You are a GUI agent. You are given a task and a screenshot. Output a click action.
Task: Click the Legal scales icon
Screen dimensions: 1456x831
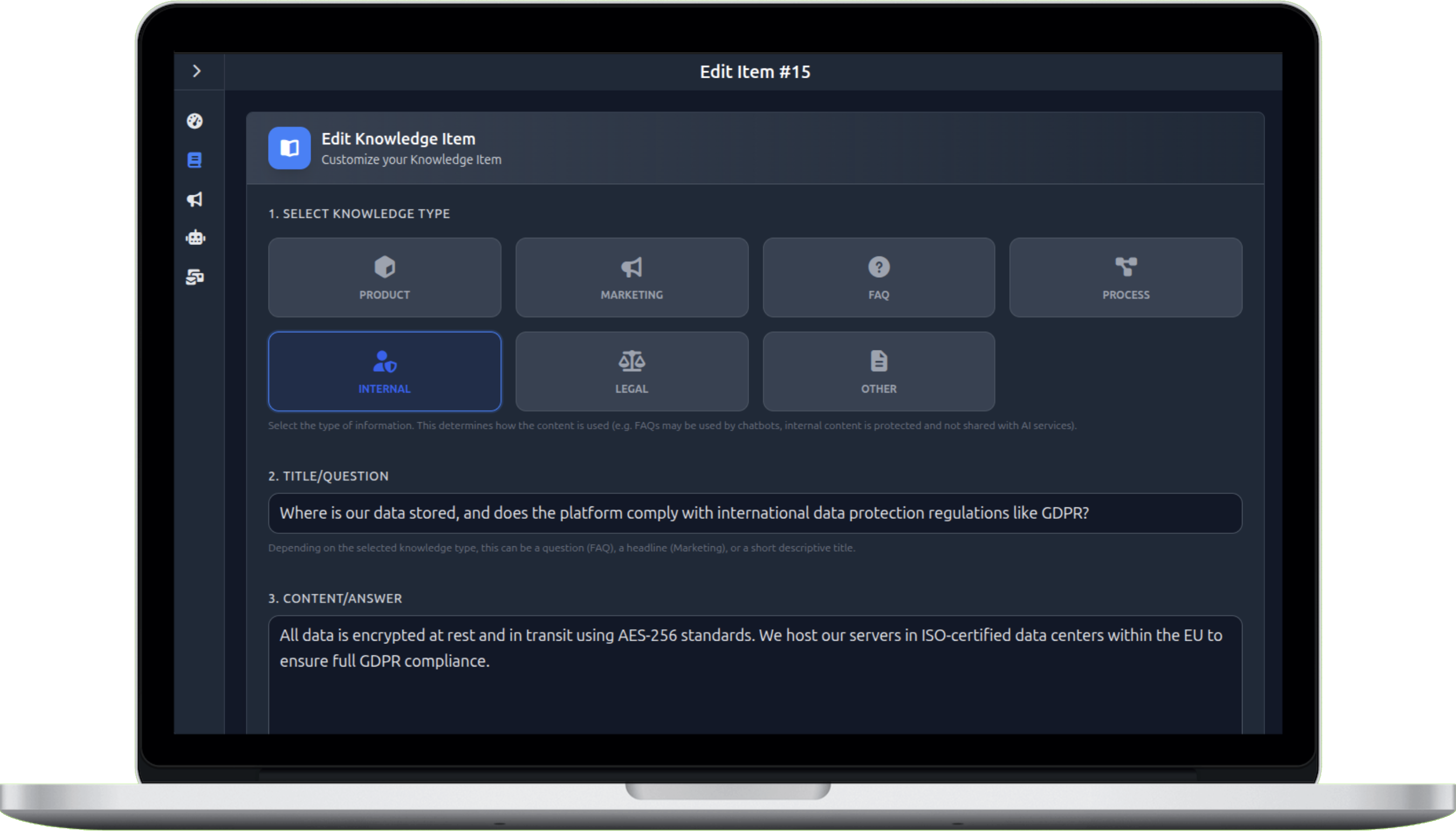pos(631,361)
